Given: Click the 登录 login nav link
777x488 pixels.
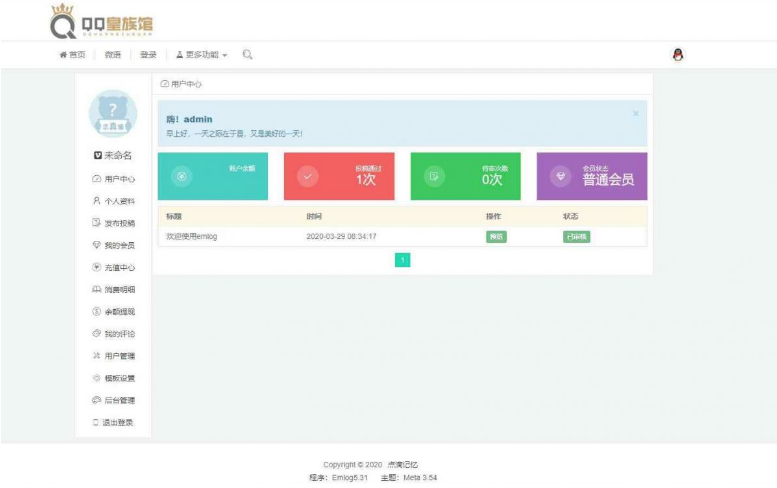Looking at the screenshot, I should 148,55.
